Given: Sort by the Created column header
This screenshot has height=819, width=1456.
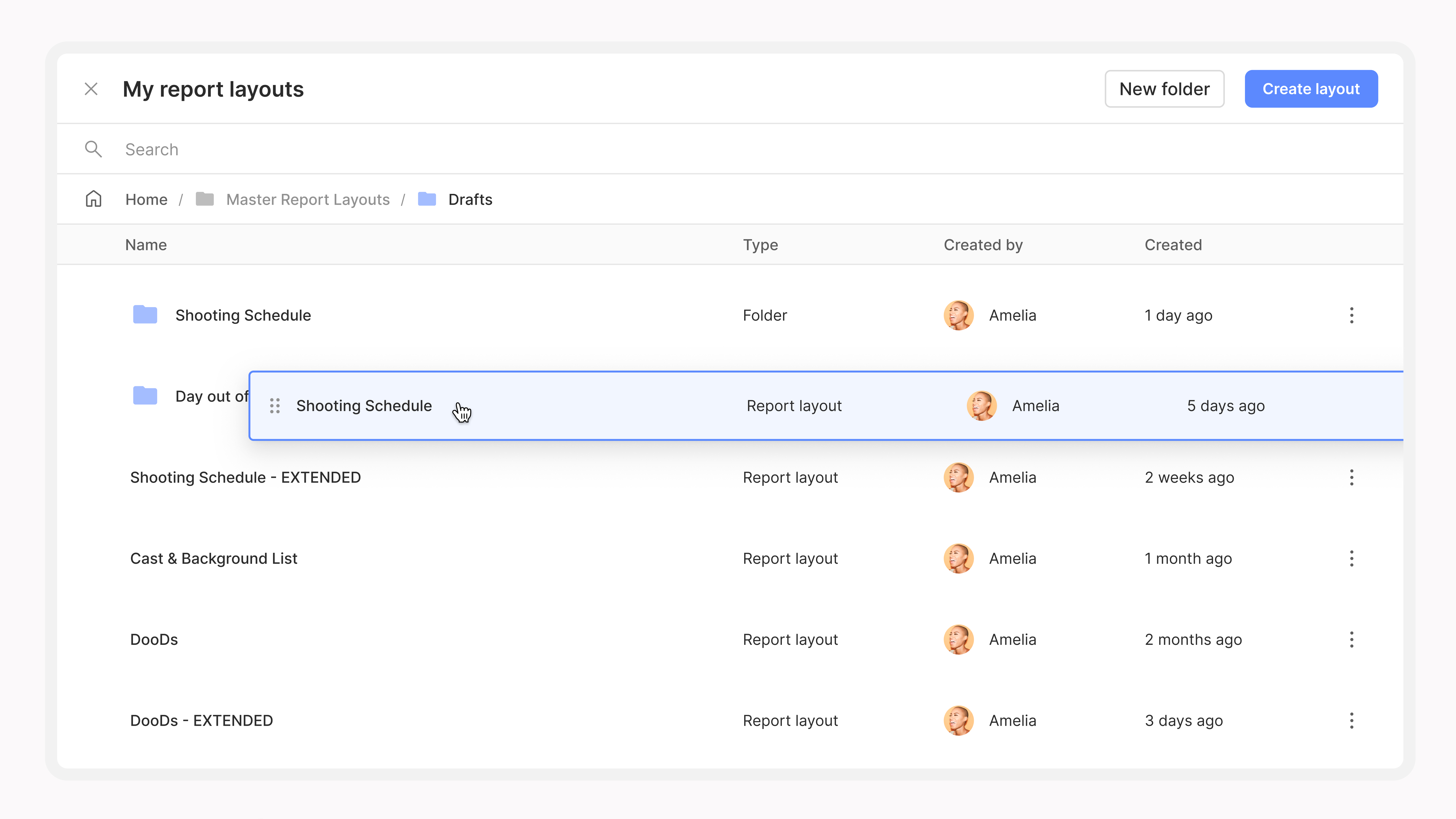Looking at the screenshot, I should pyautogui.click(x=1173, y=245).
